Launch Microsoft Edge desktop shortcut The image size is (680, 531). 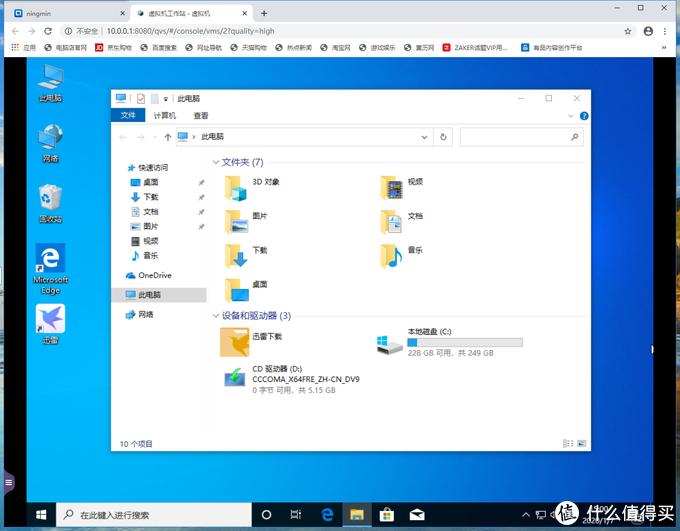coord(50,269)
